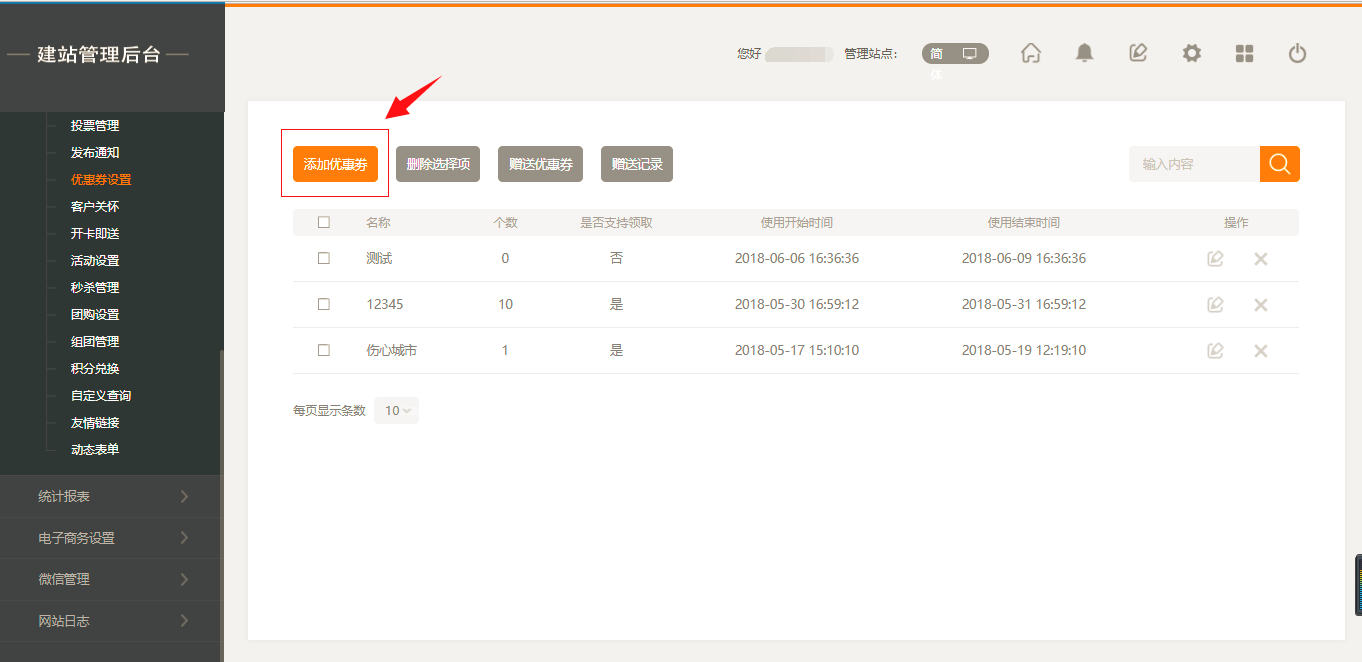1362x662 pixels.
Task: Focus the 输入内容 search field
Action: click(x=1193, y=164)
